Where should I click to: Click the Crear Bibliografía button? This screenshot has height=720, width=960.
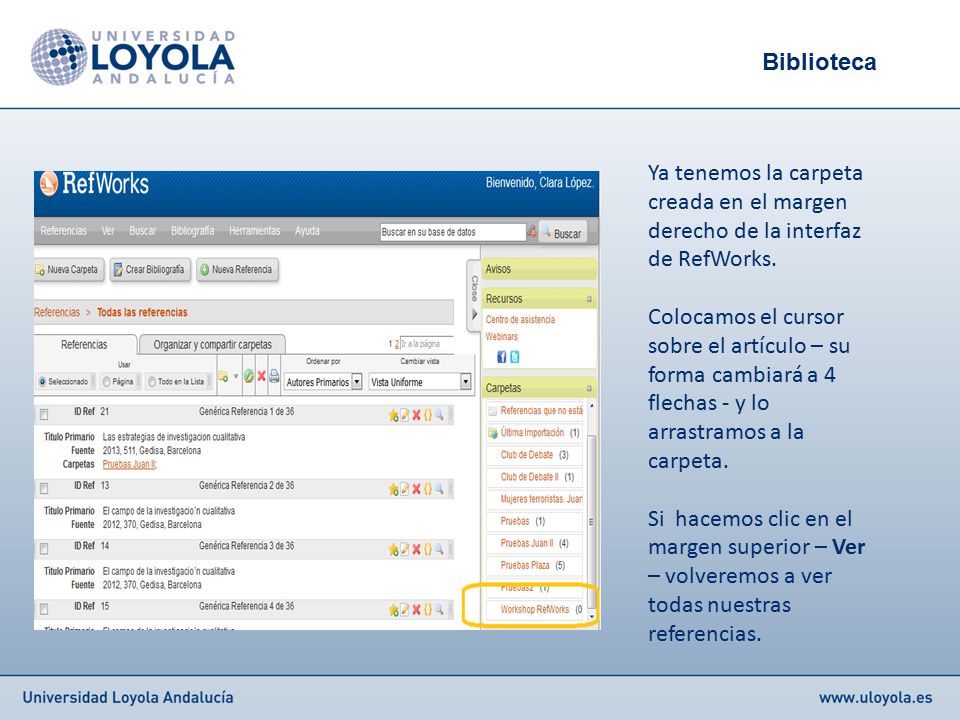point(151,269)
